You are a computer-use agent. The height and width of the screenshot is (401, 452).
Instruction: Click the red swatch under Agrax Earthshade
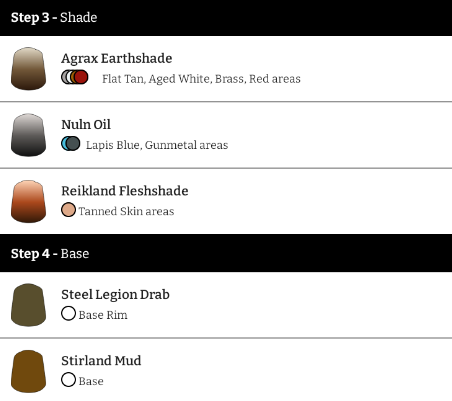click(x=81, y=77)
